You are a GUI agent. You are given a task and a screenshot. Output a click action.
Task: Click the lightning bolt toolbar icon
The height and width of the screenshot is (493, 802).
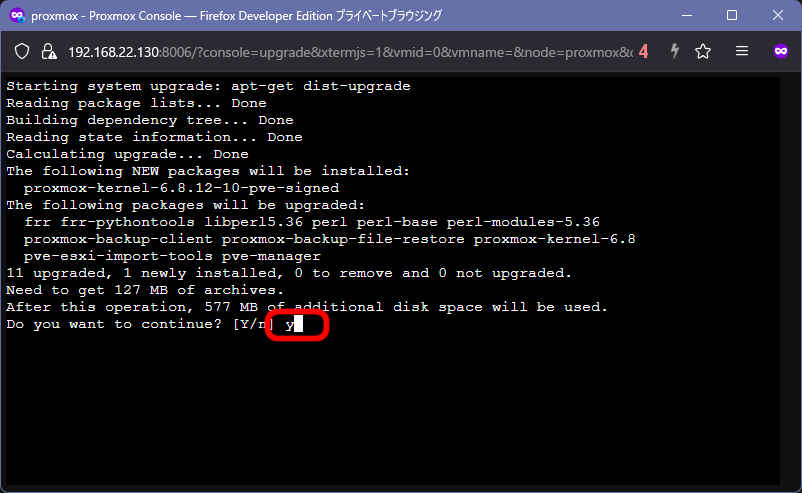675,51
